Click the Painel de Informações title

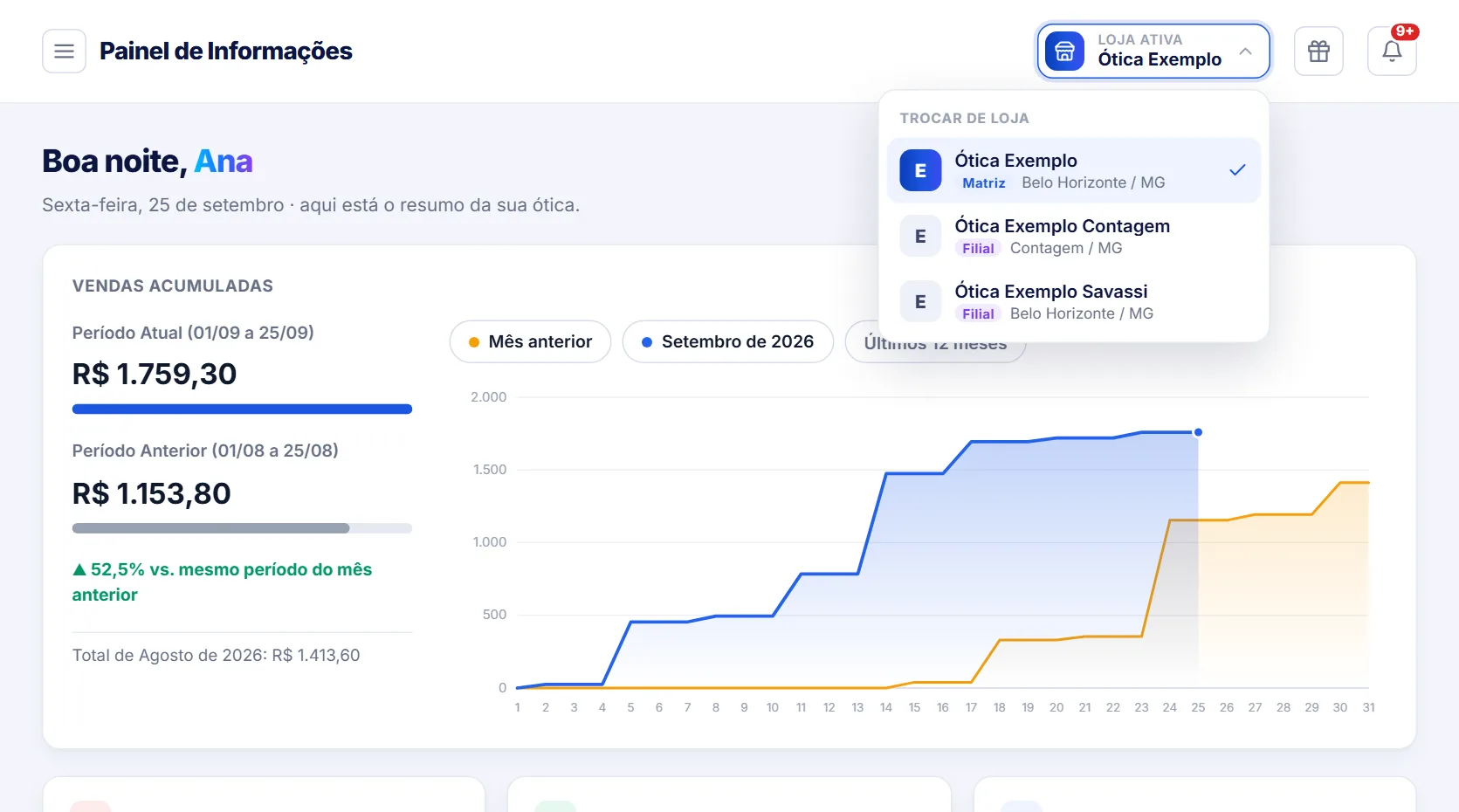(x=226, y=52)
